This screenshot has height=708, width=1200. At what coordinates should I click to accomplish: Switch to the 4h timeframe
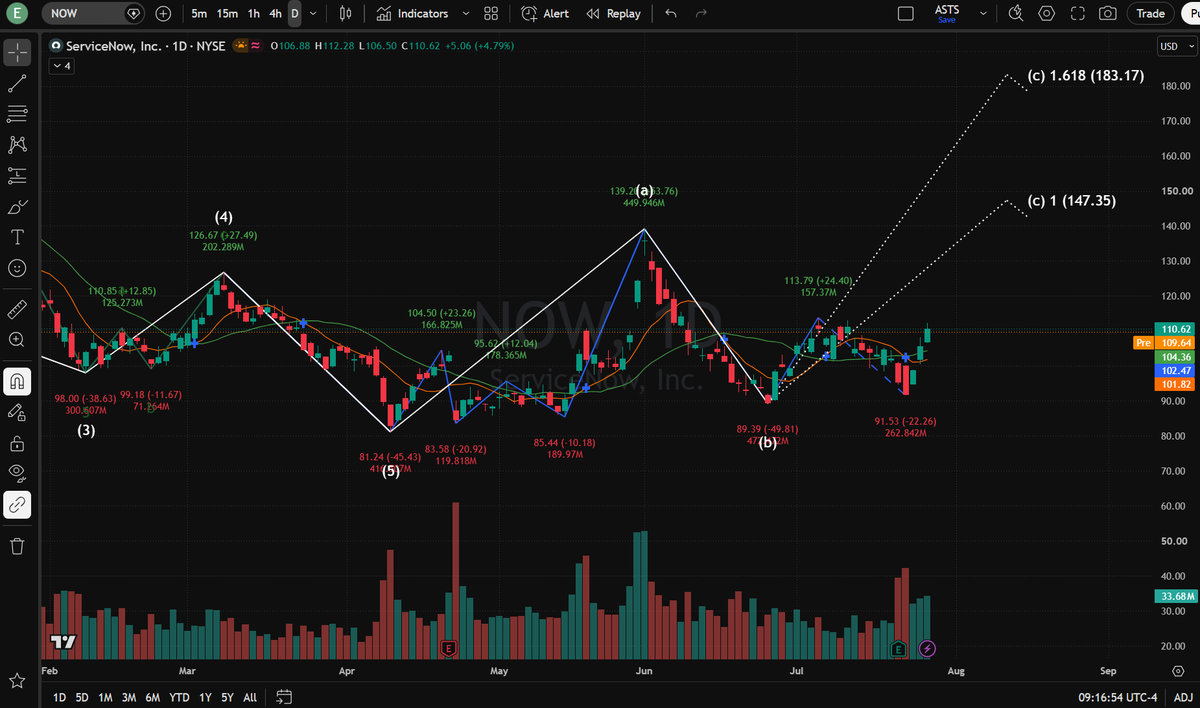[276, 14]
